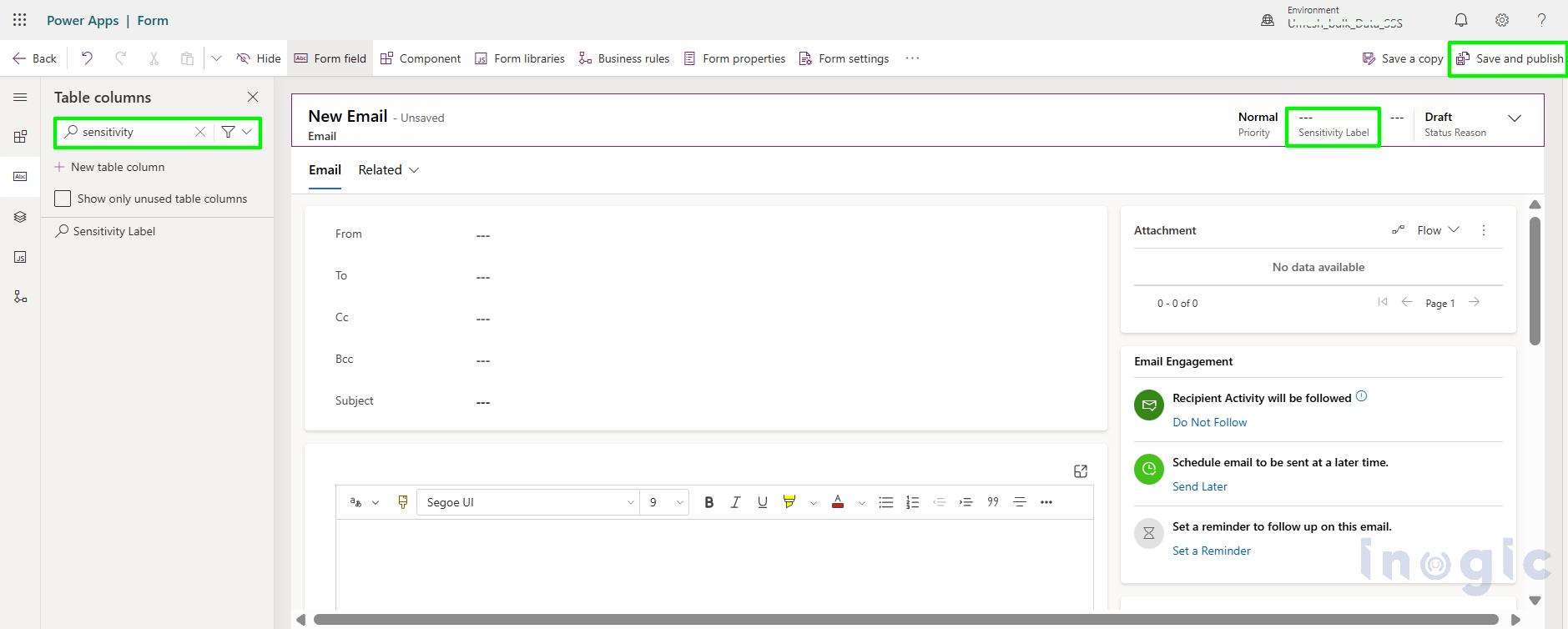Click Save and publish
Viewport: 1568px width, 629px height.
coord(1510,58)
